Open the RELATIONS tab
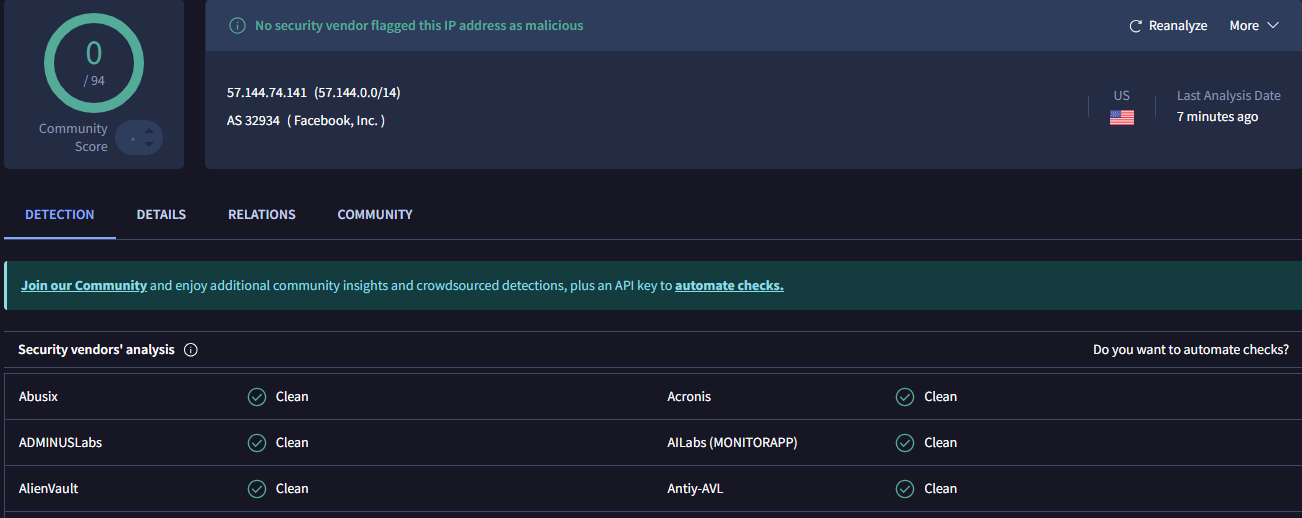Image resolution: width=1302 pixels, height=518 pixels. [x=261, y=215]
